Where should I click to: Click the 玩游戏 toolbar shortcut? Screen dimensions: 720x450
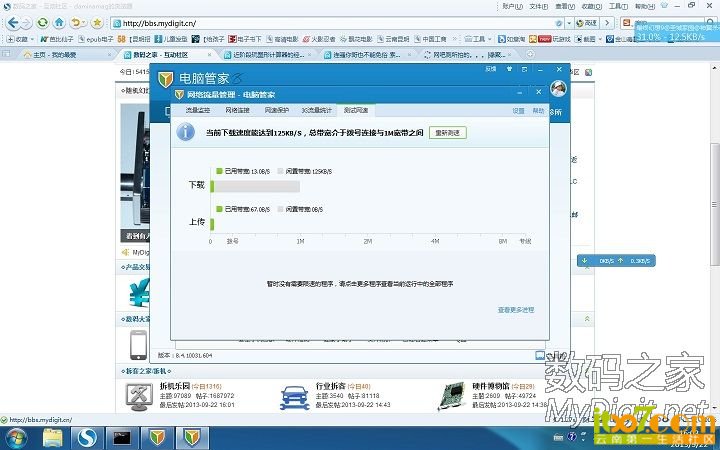(x=550, y=39)
